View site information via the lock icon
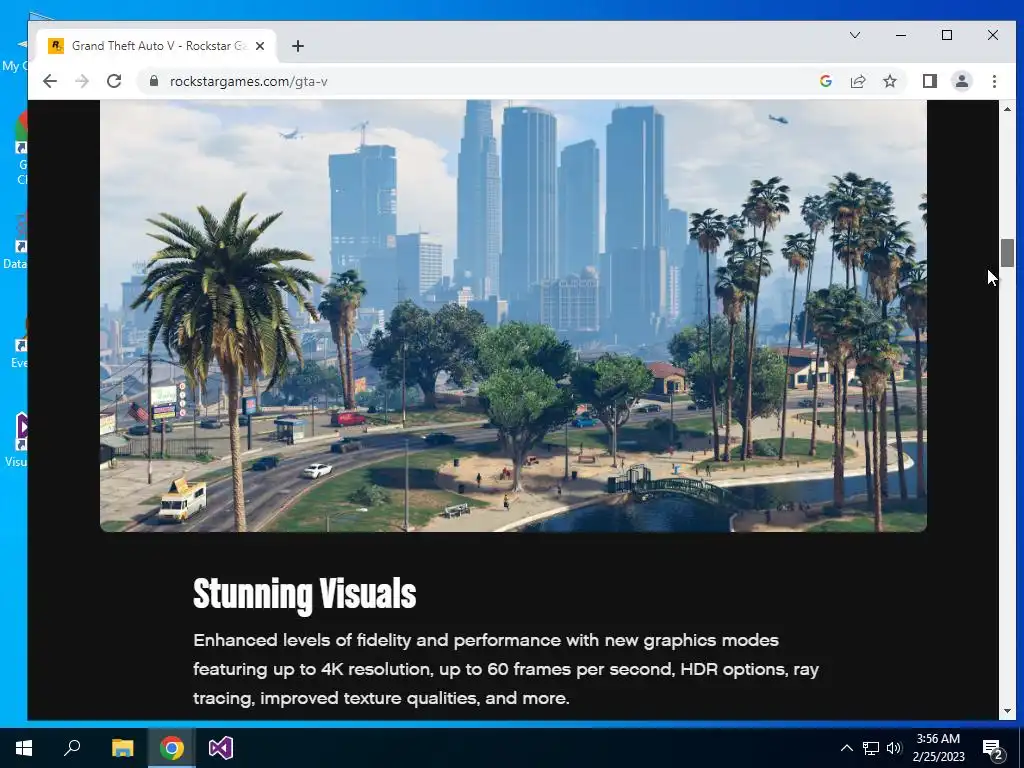The image size is (1024, 768). coord(153,81)
